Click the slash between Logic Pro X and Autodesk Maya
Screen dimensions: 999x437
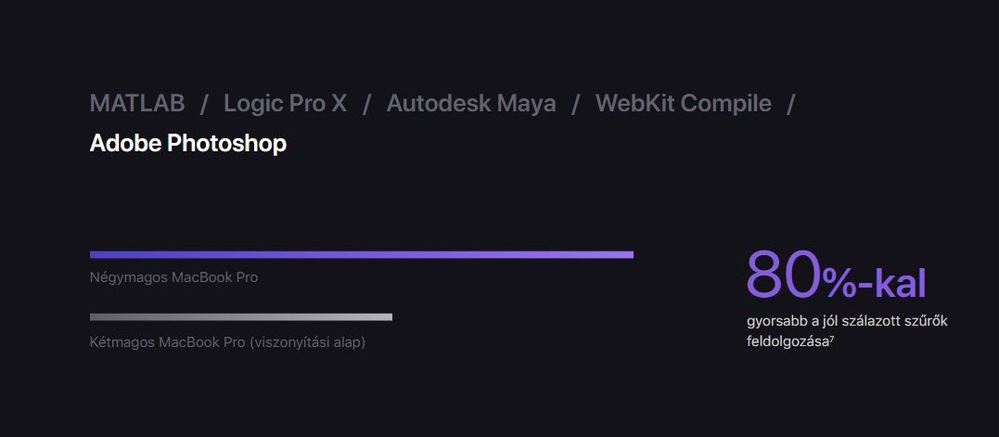click(x=366, y=104)
